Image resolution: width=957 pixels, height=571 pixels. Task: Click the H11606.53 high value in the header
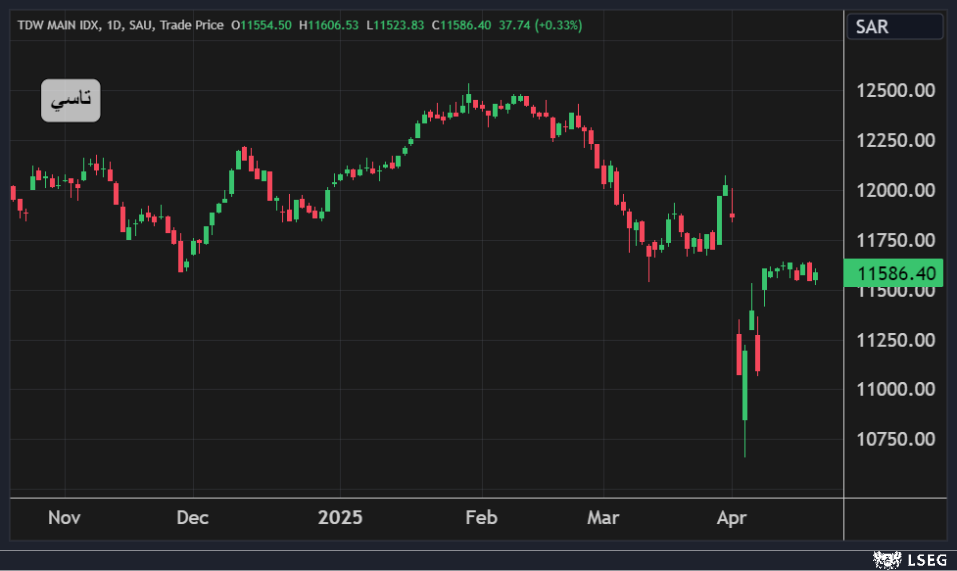pyautogui.click(x=329, y=25)
